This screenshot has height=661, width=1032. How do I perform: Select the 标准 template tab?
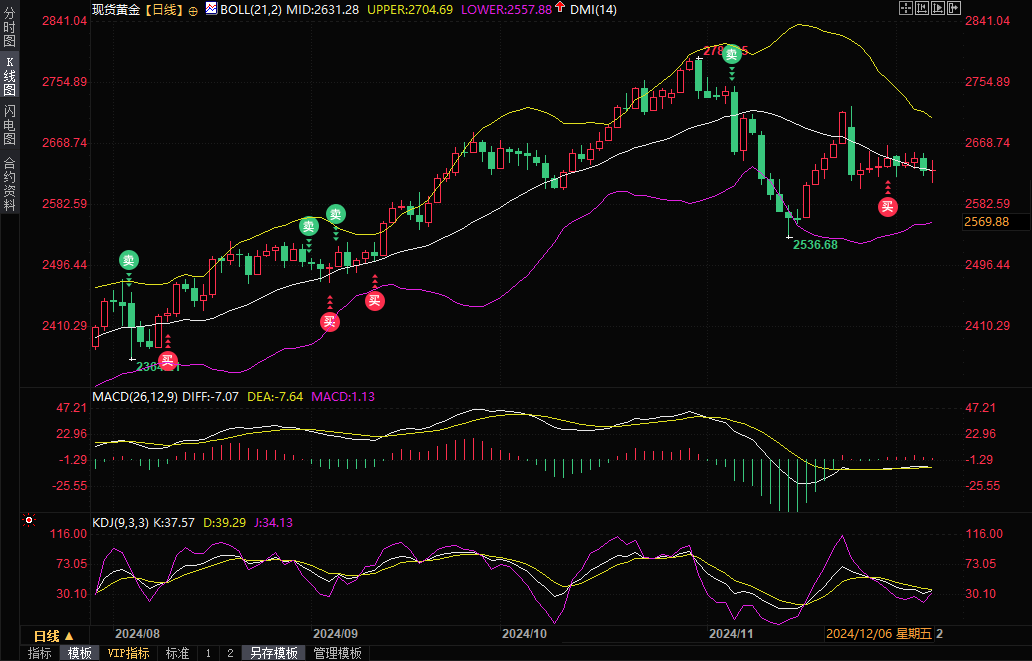pyautogui.click(x=178, y=653)
